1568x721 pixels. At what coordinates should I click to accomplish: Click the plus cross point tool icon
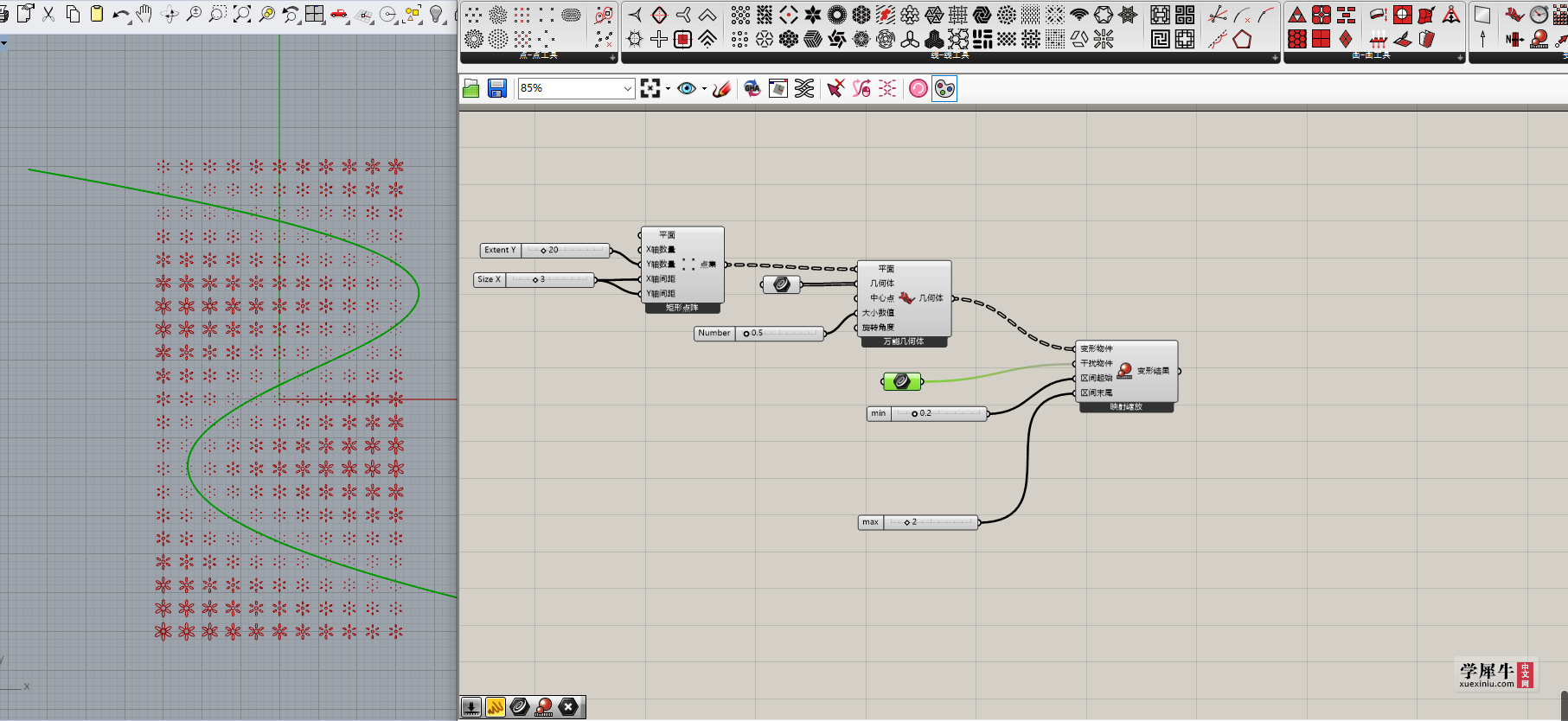pos(659,39)
